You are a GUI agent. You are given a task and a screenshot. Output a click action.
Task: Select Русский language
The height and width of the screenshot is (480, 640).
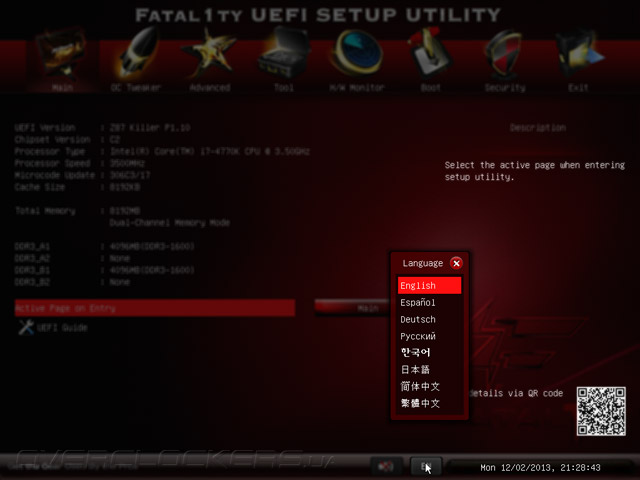point(429,336)
